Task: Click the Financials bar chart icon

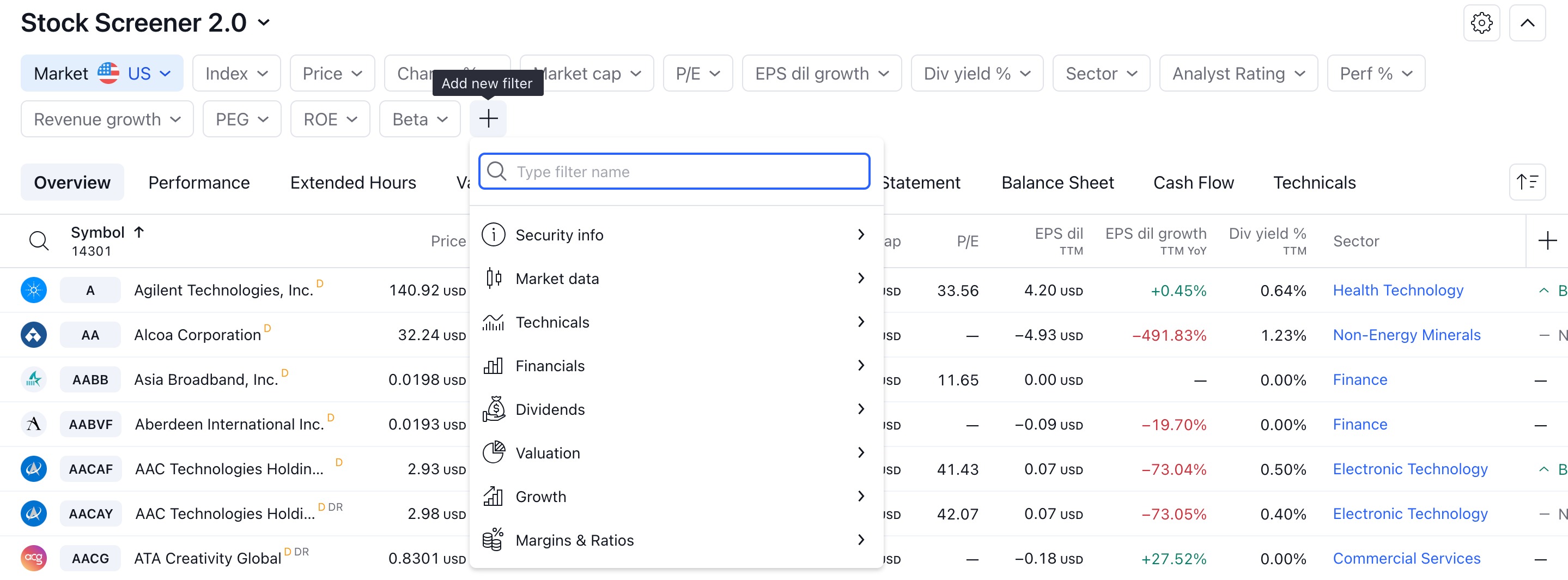Action: click(493, 366)
